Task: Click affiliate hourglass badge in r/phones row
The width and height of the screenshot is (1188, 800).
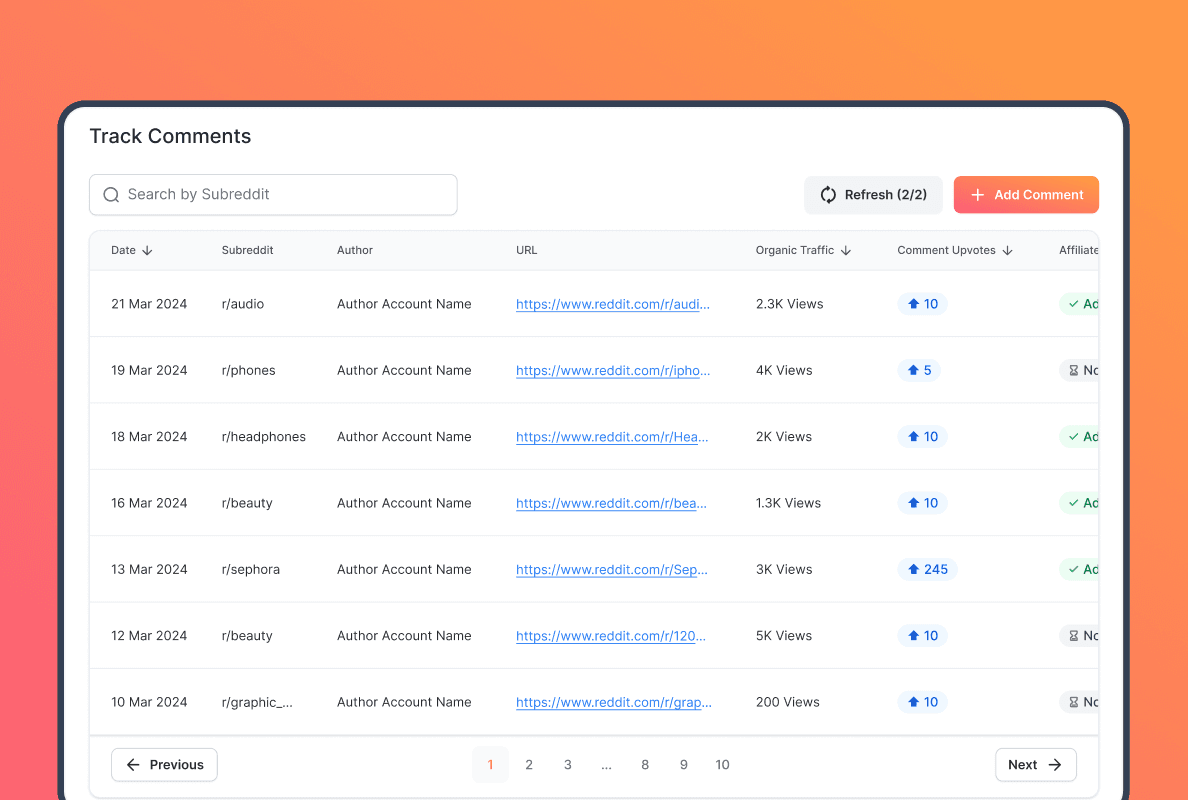Action: pos(1079,370)
